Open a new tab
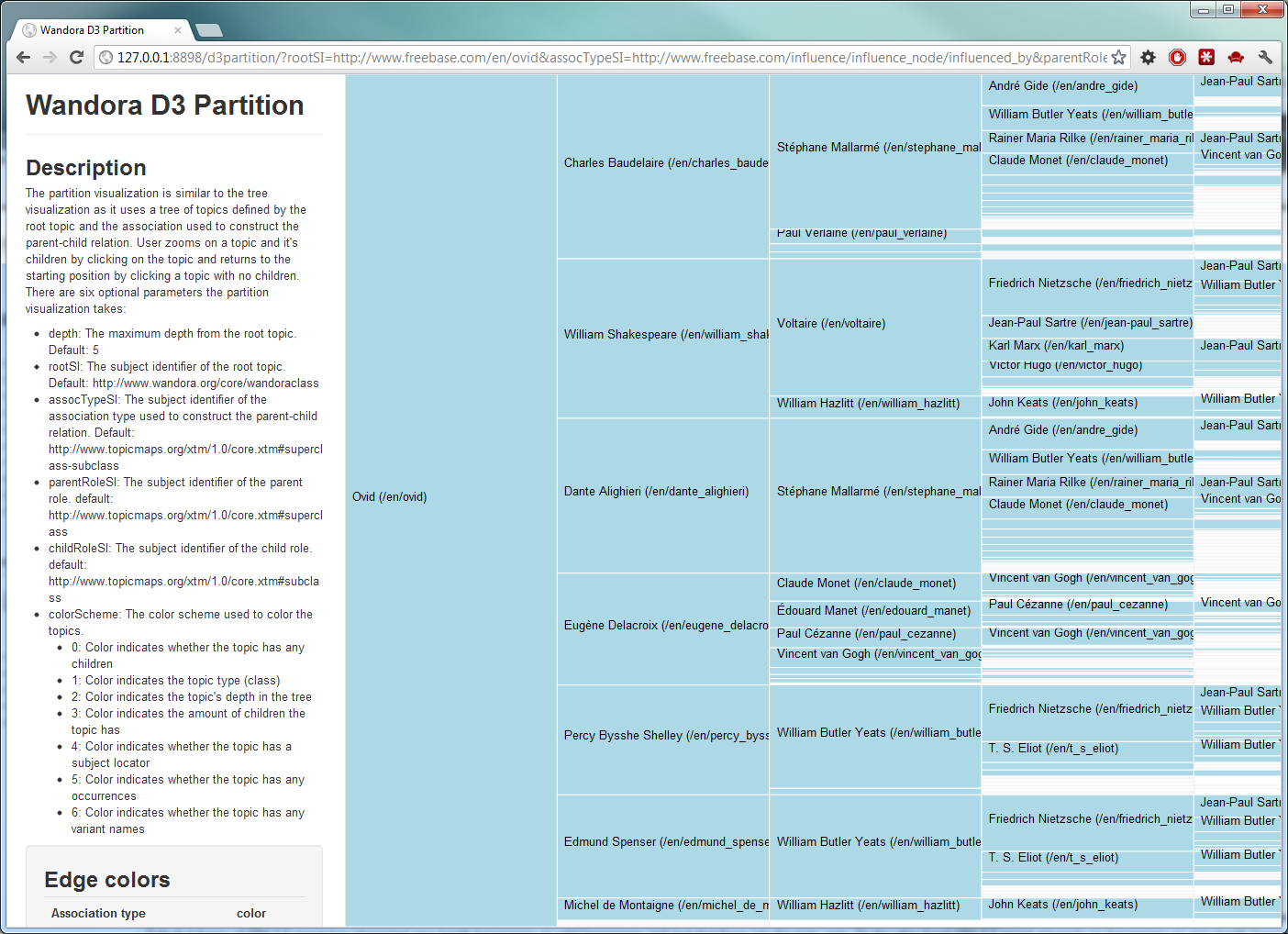1288x934 pixels. [209, 30]
